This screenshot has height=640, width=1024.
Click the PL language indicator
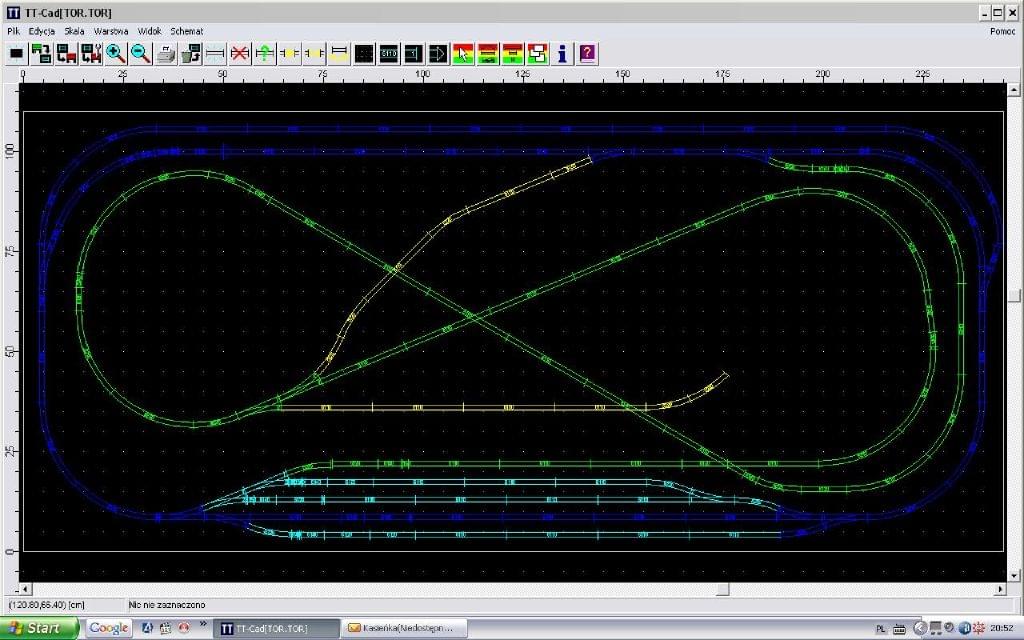click(881, 629)
